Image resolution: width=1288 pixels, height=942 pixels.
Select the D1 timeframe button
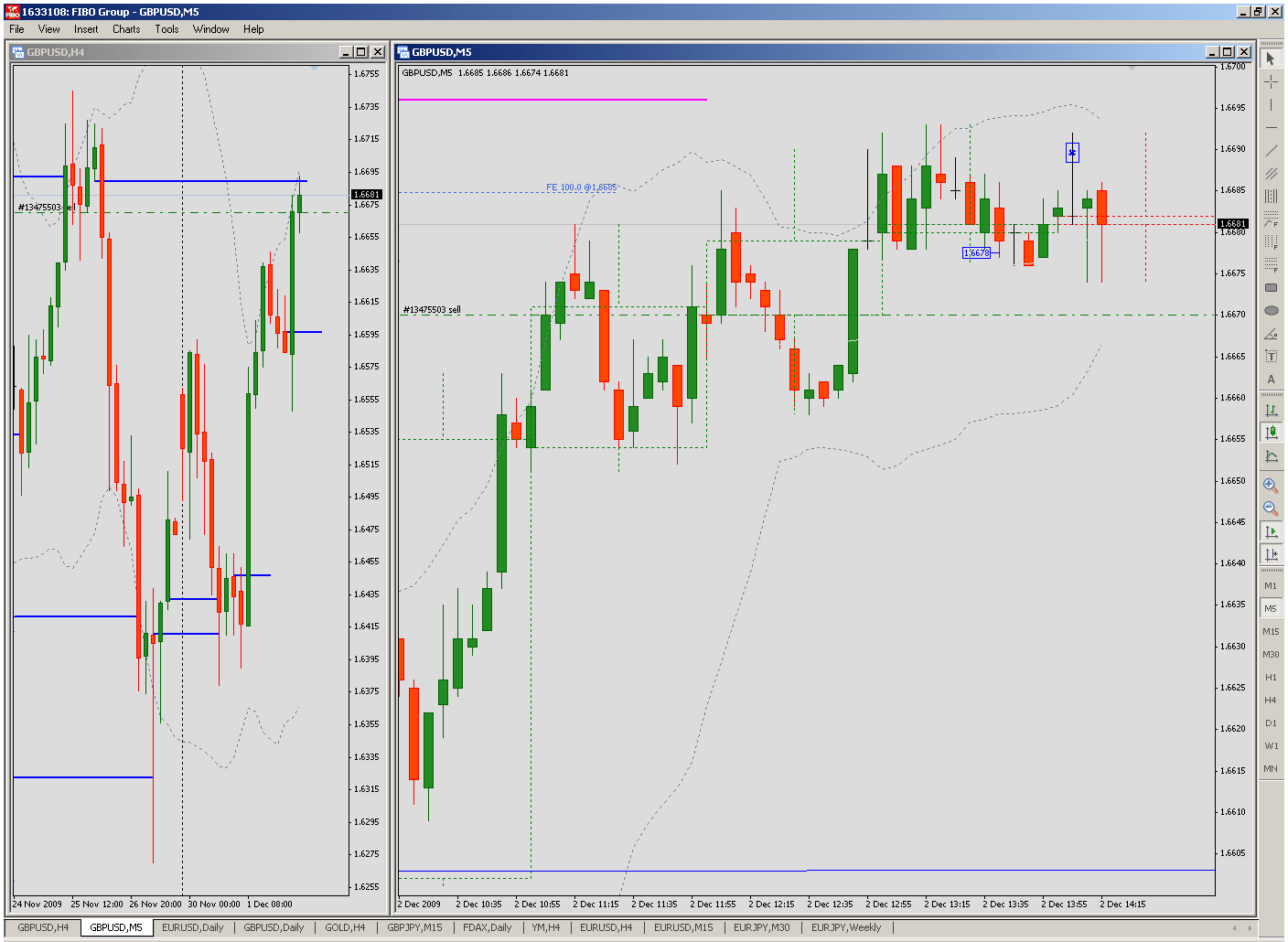1271,723
